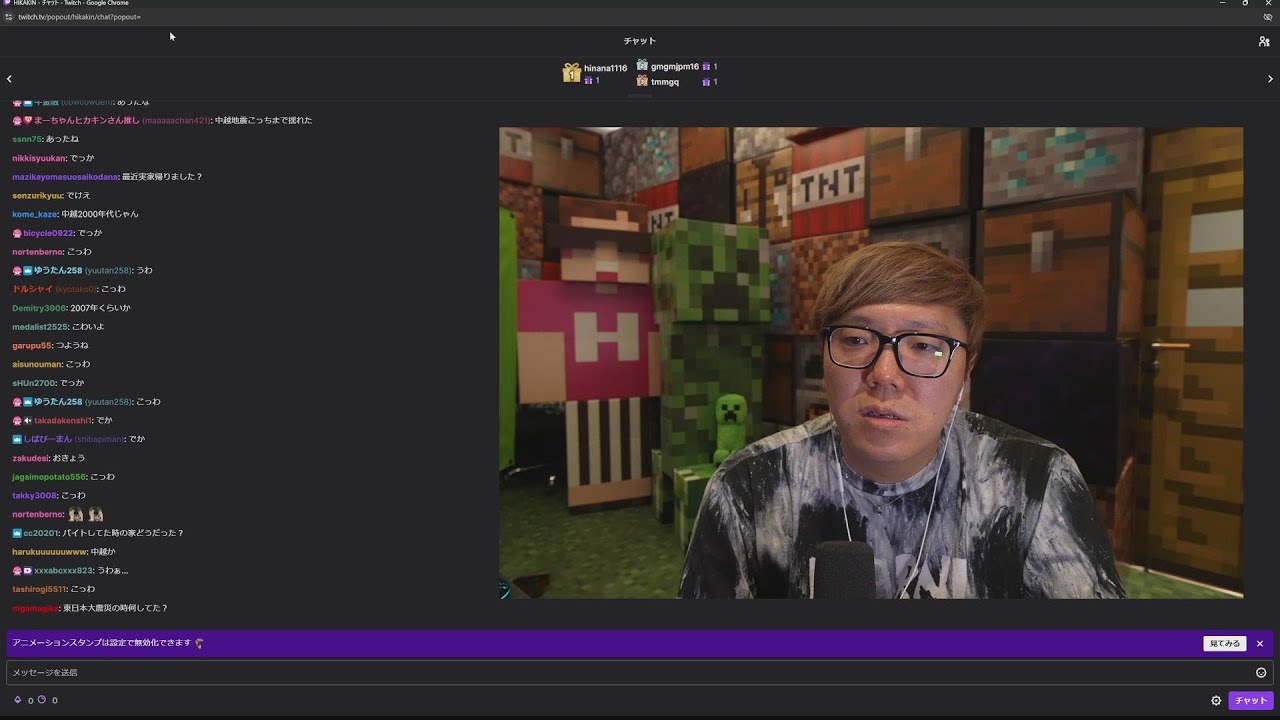Go to next leaderboard with right chevron
Viewport: 1280px width, 720px height.
pos(1270,79)
